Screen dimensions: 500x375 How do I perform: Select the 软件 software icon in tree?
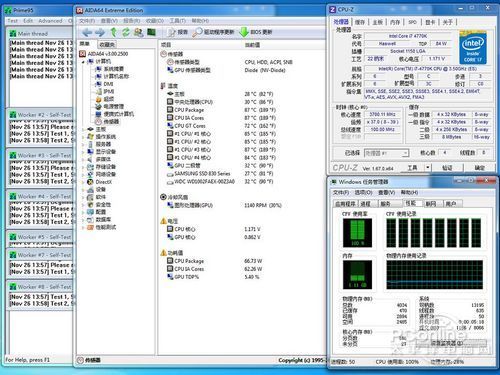[90, 197]
